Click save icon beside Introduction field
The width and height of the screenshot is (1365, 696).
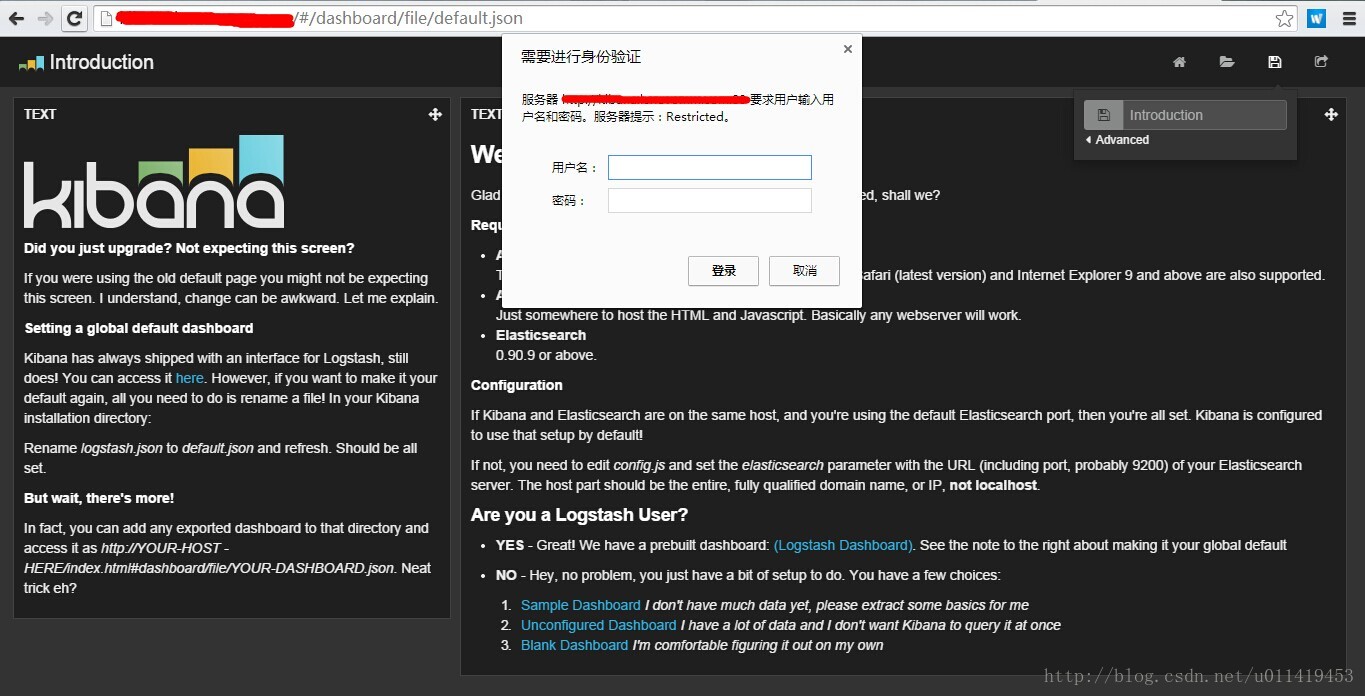(x=1104, y=115)
